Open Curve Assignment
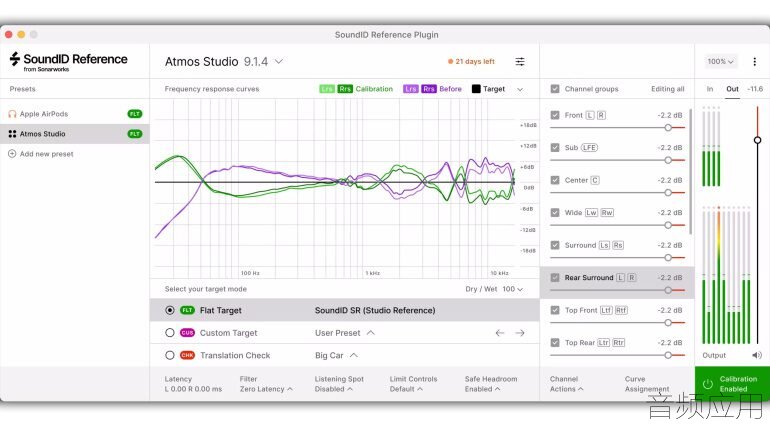This screenshot has height=425, width=770. click(x=647, y=384)
